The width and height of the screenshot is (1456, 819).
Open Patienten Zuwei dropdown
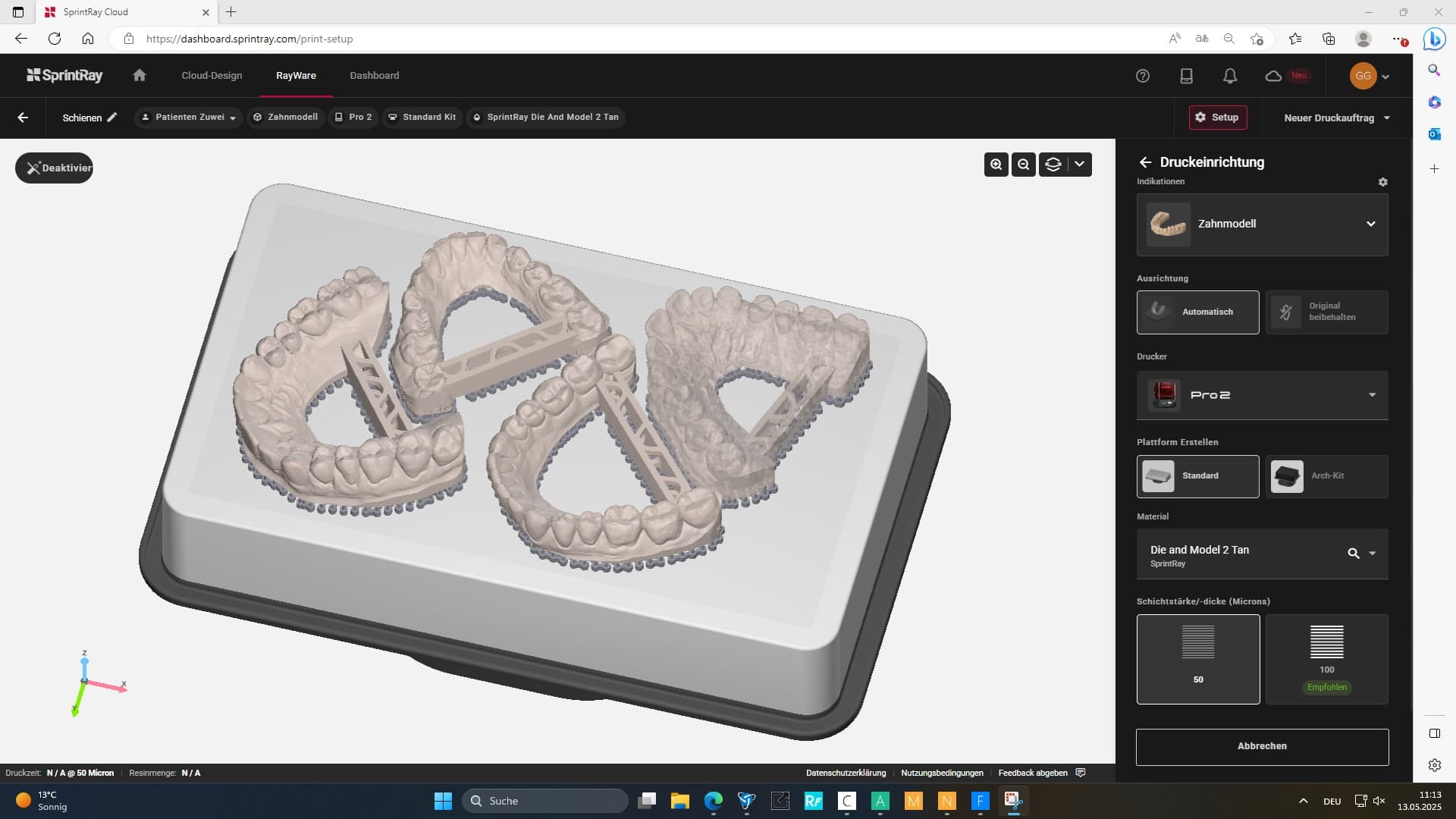(x=188, y=117)
